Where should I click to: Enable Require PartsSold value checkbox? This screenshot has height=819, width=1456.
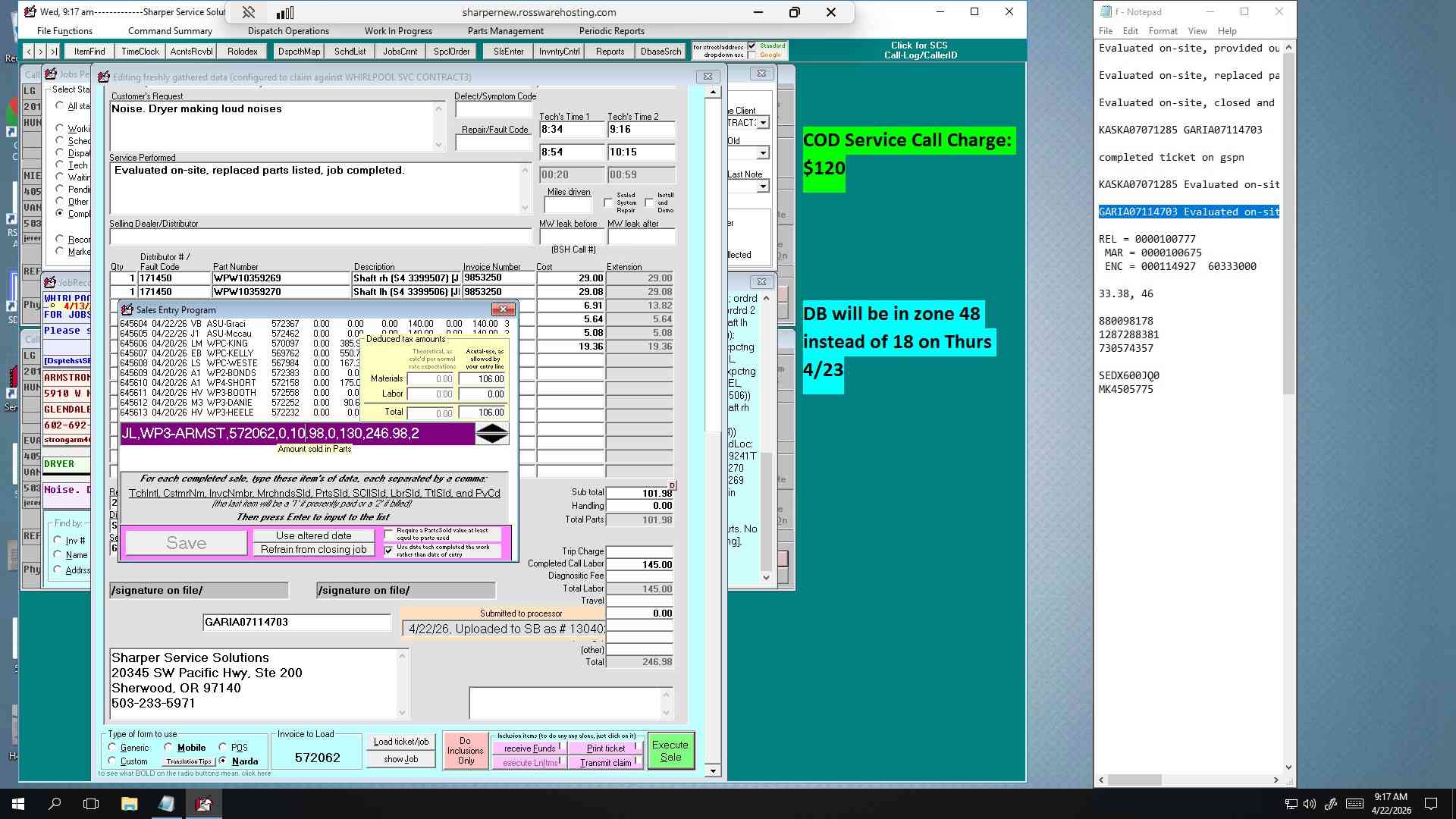click(389, 534)
